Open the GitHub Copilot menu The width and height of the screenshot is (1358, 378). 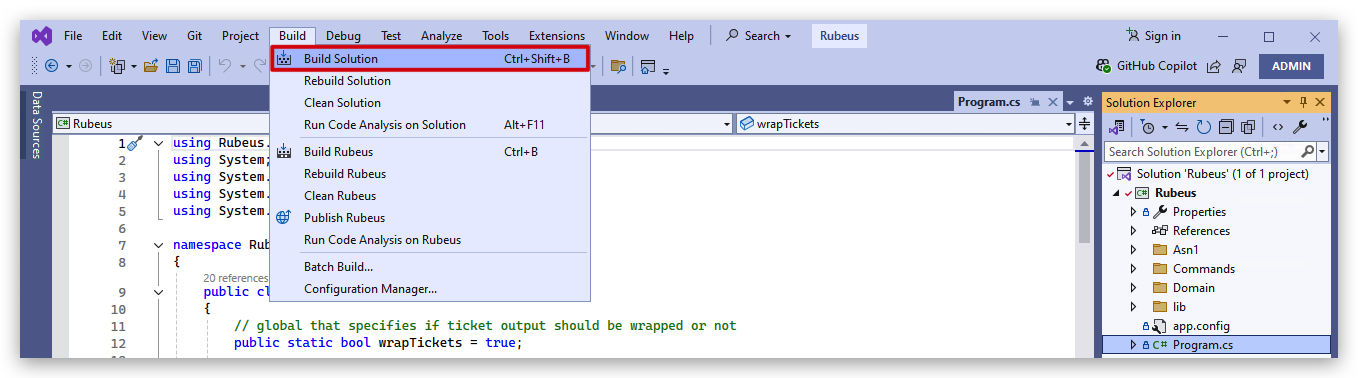coord(1146,66)
